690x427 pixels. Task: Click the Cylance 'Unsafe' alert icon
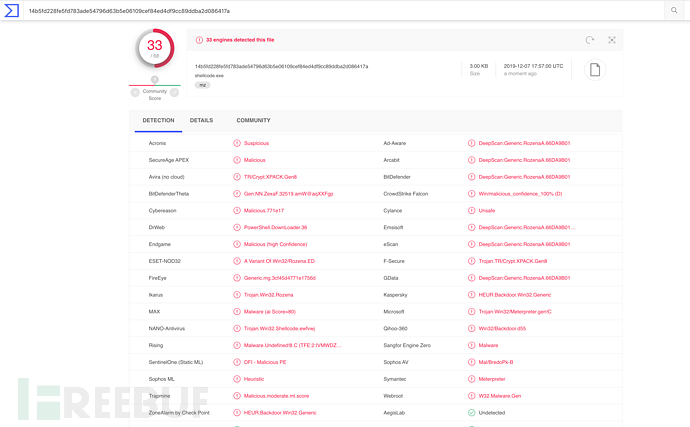tap(471, 210)
